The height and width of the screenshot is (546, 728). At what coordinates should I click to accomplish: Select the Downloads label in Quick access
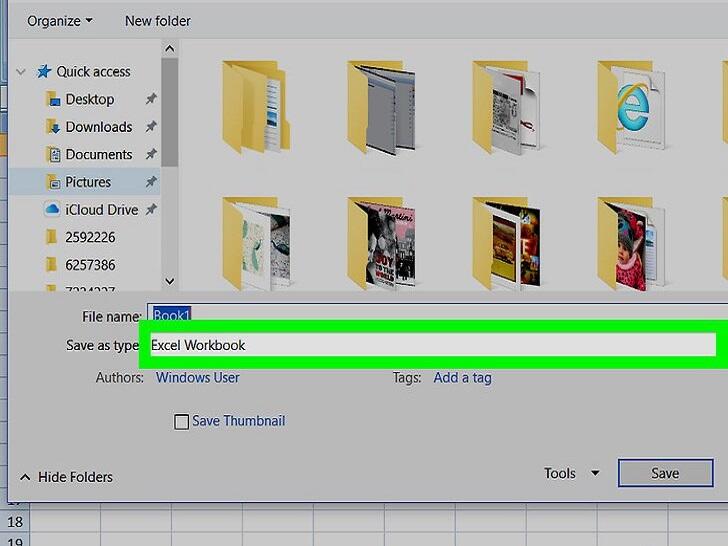click(99, 127)
